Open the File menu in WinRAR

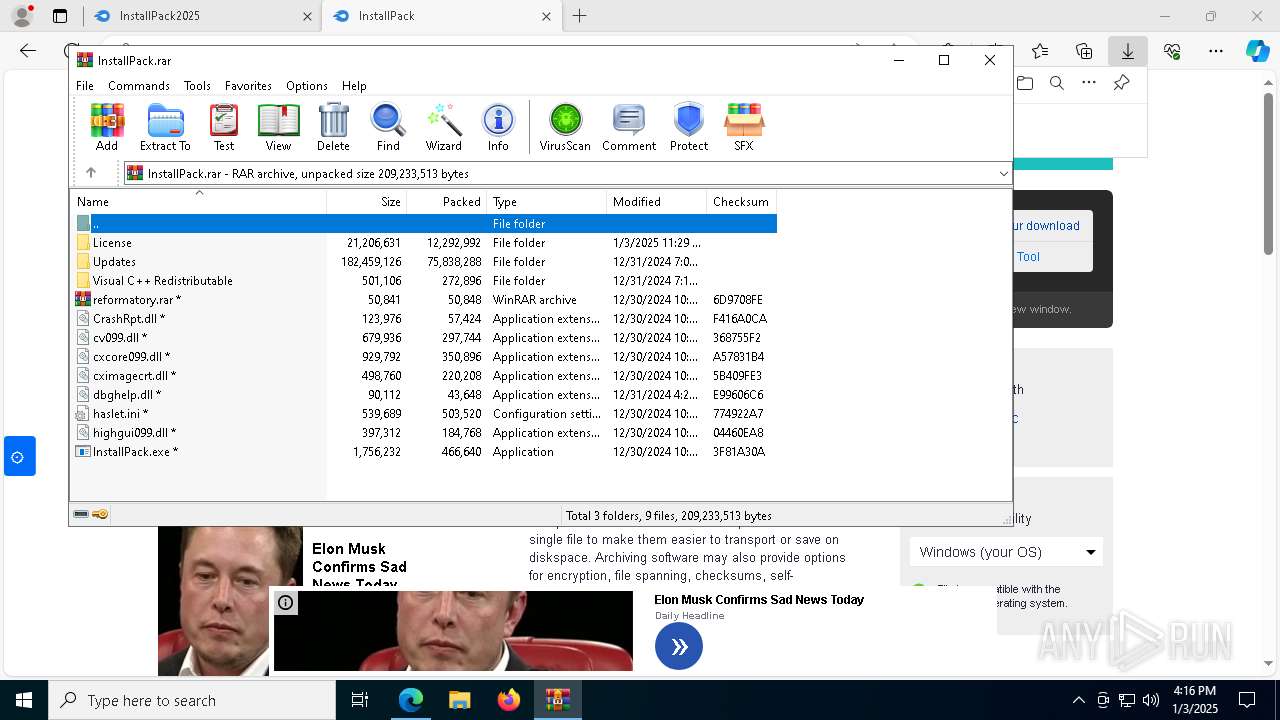point(85,86)
